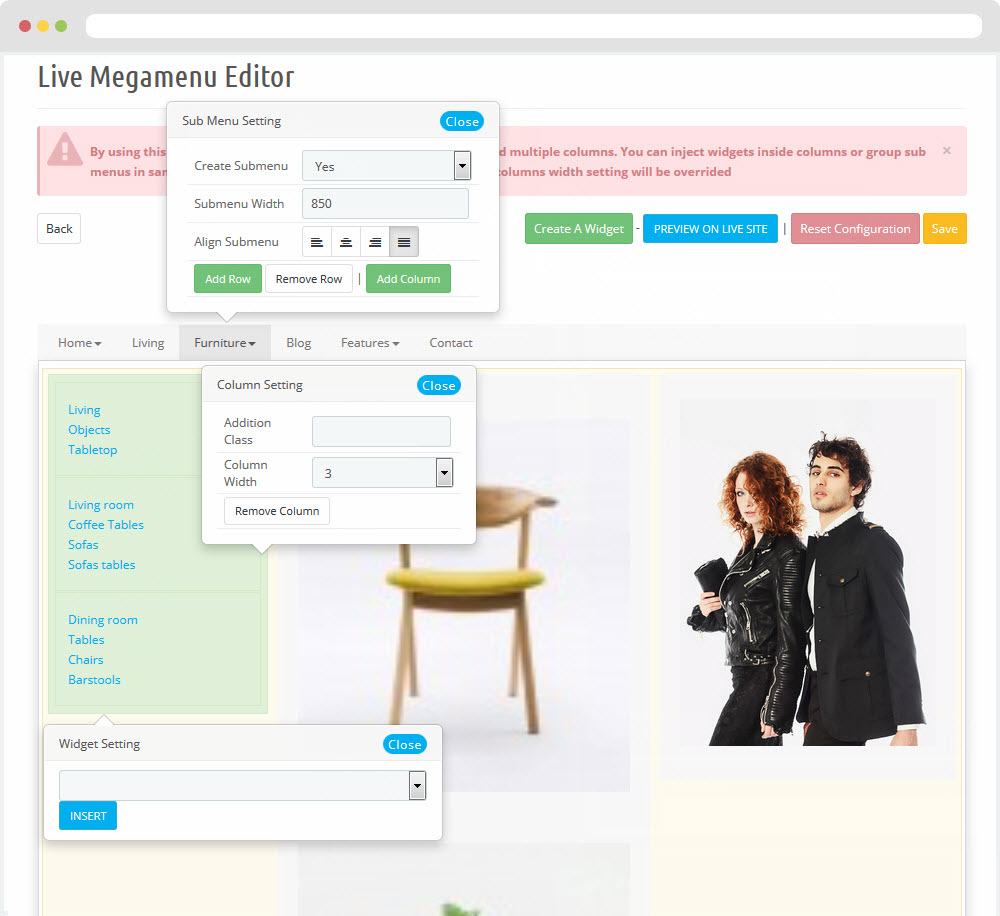Open the Furniture menu item
This screenshot has height=916, width=1000.
(224, 343)
